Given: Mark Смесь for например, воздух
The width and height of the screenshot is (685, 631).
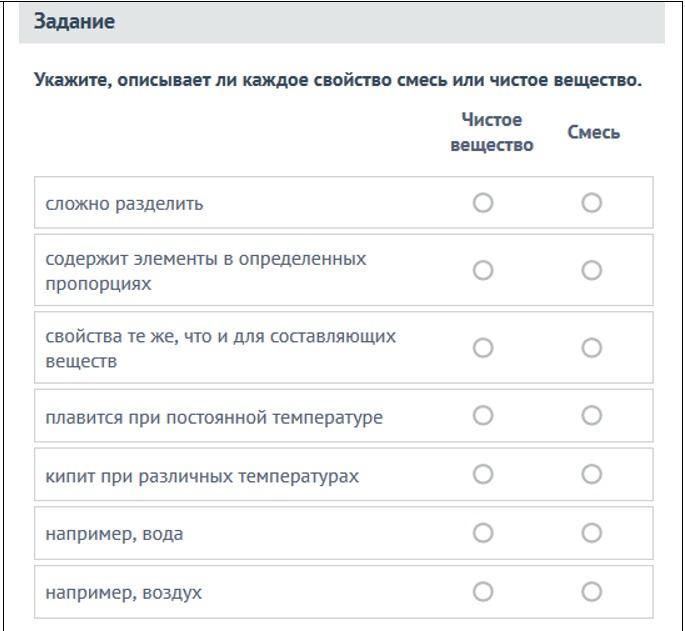Looking at the screenshot, I should pyautogui.click(x=592, y=592).
